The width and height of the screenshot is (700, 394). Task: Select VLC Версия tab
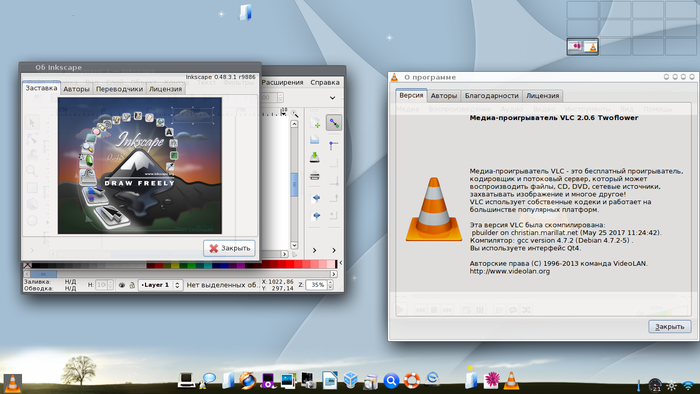click(411, 95)
